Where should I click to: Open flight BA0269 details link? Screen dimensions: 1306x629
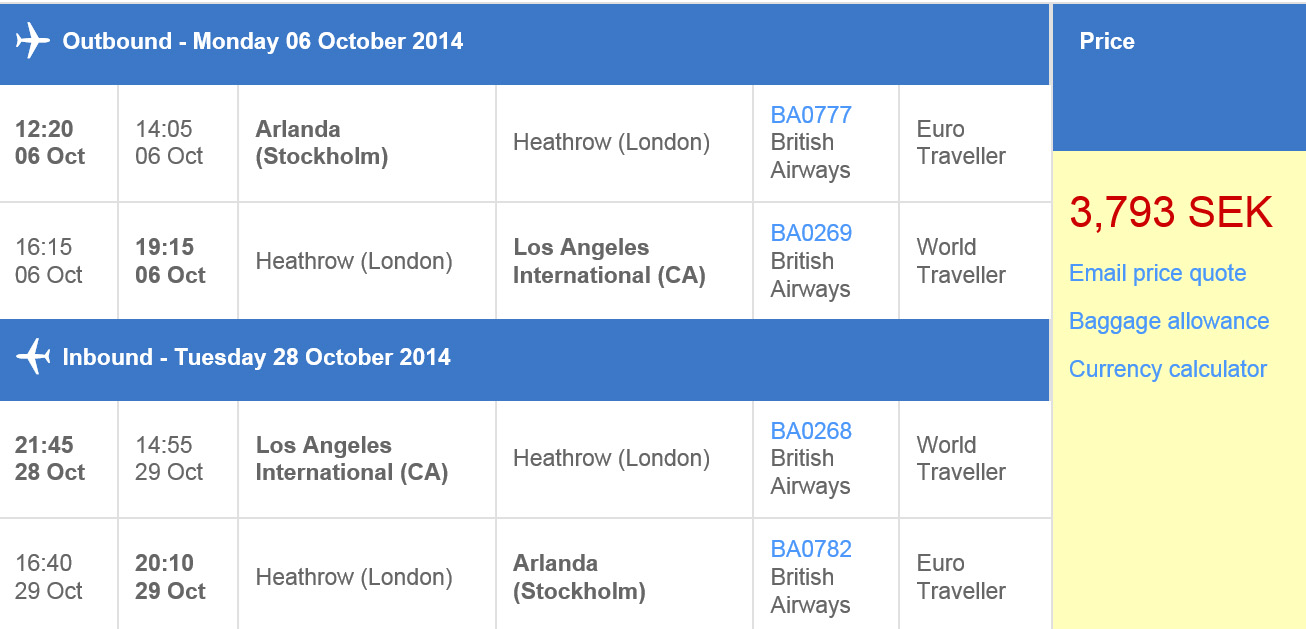click(811, 233)
